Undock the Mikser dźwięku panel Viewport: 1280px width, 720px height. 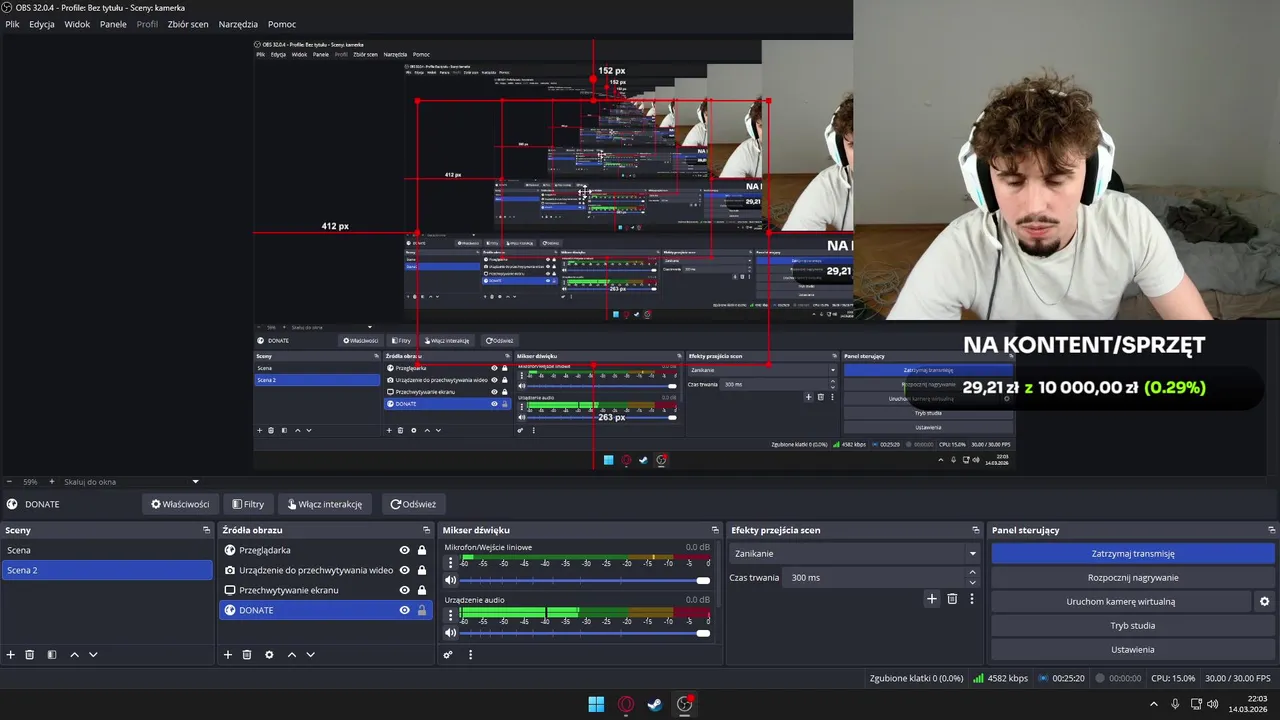(x=715, y=530)
